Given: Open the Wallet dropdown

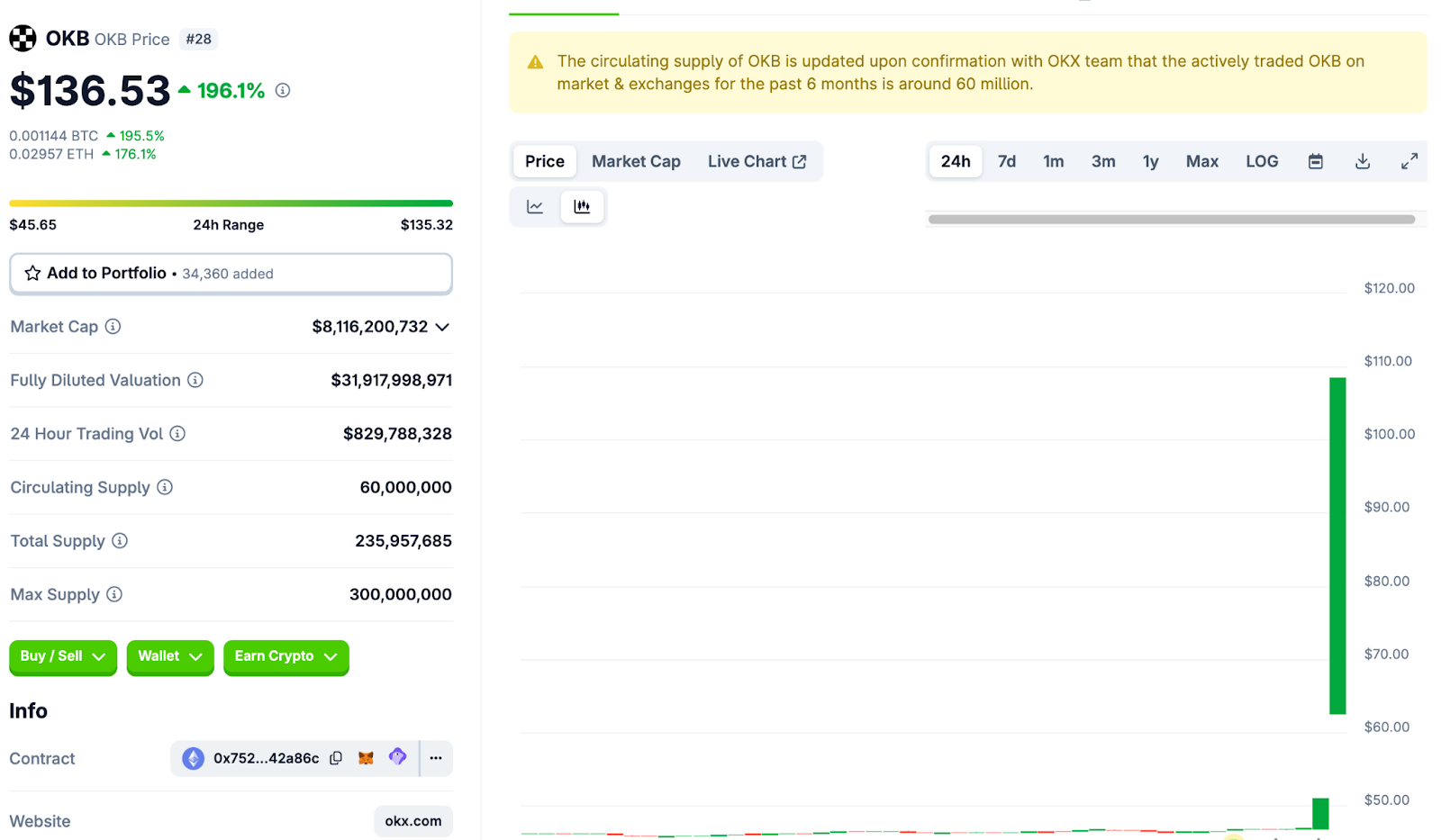Looking at the screenshot, I should (169, 657).
